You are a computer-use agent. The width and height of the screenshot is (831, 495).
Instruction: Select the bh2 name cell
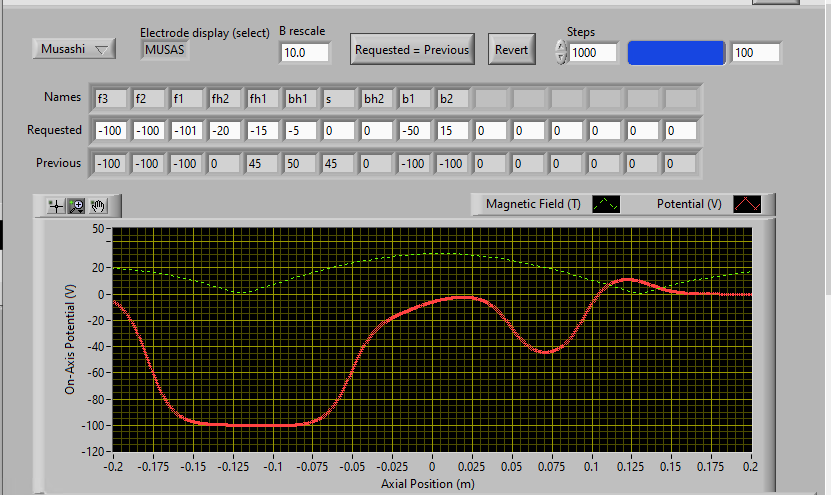(377, 99)
